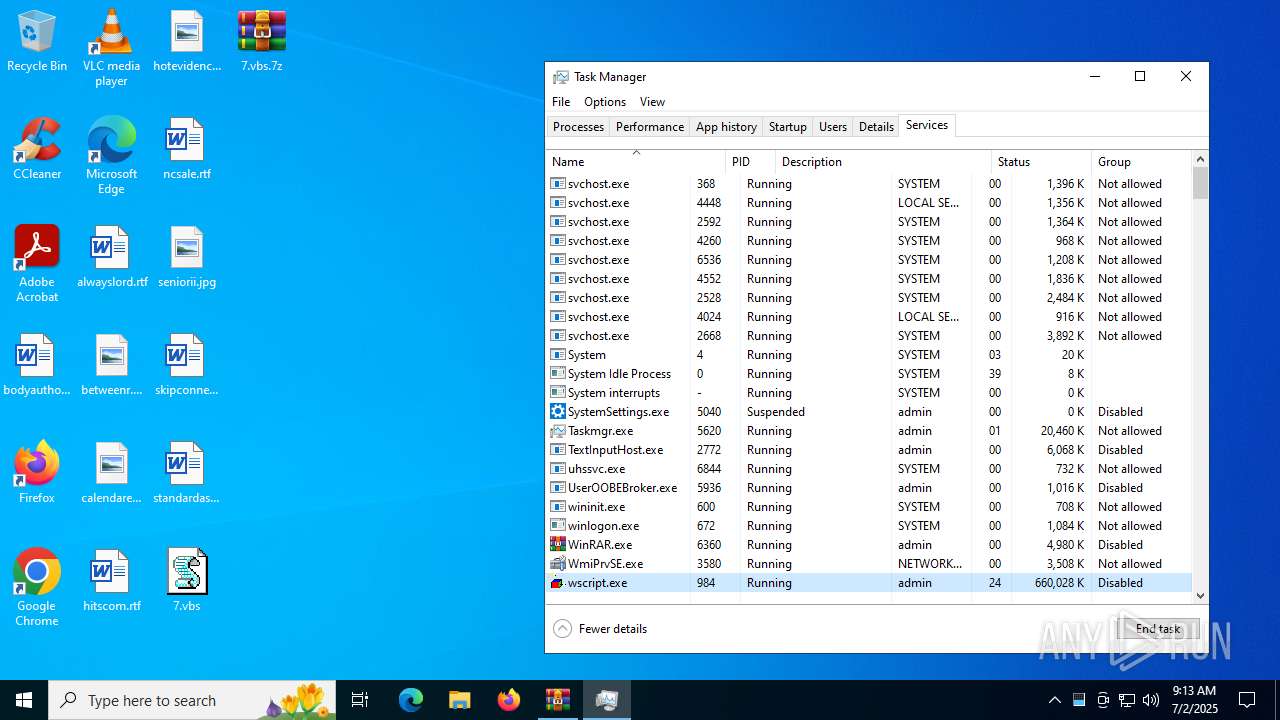
Task: Open File Explorer from the taskbar
Action: click(x=459, y=700)
